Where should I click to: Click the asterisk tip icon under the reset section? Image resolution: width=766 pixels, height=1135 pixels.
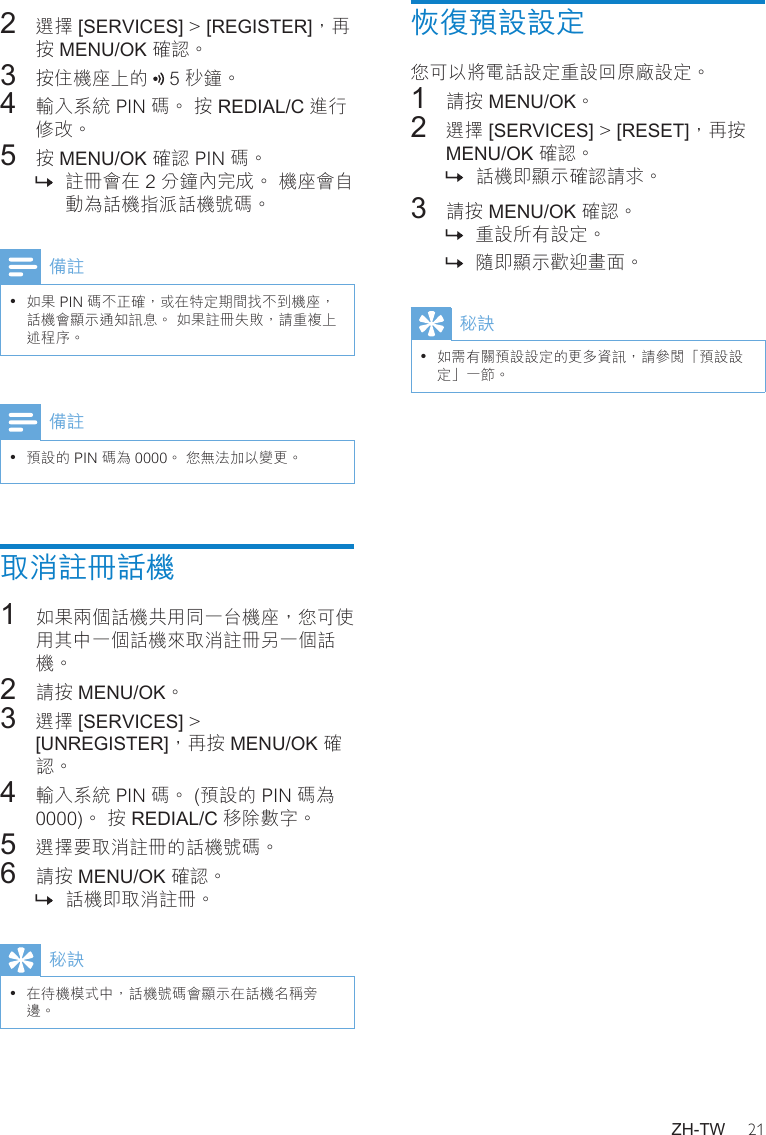[432, 324]
